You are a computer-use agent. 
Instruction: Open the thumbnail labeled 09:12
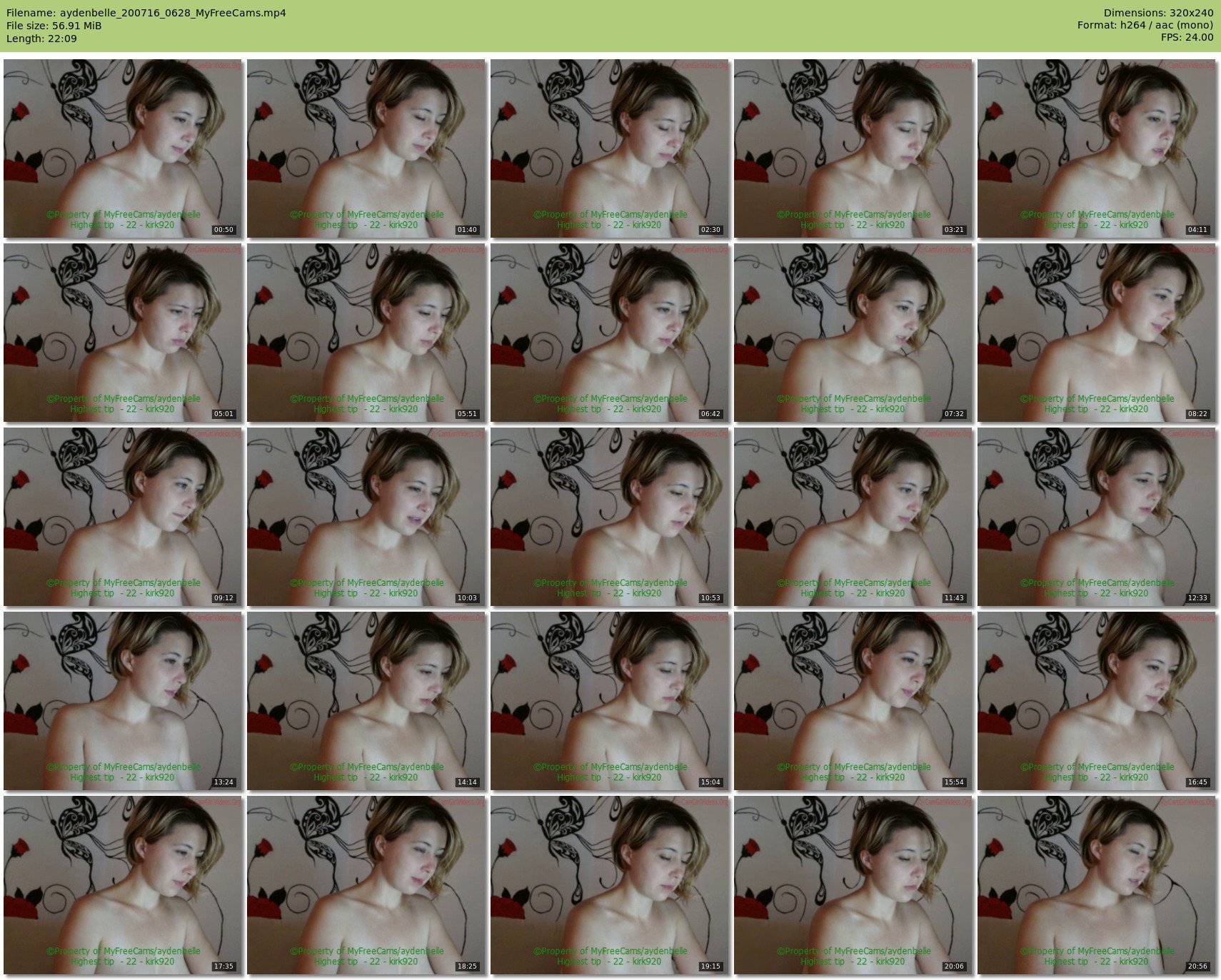point(123,517)
